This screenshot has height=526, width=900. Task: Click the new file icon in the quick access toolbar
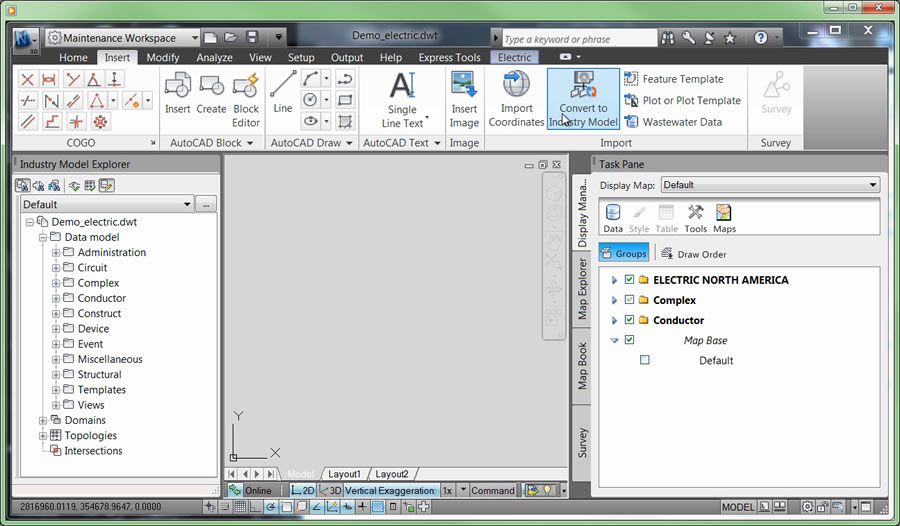(210, 37)
